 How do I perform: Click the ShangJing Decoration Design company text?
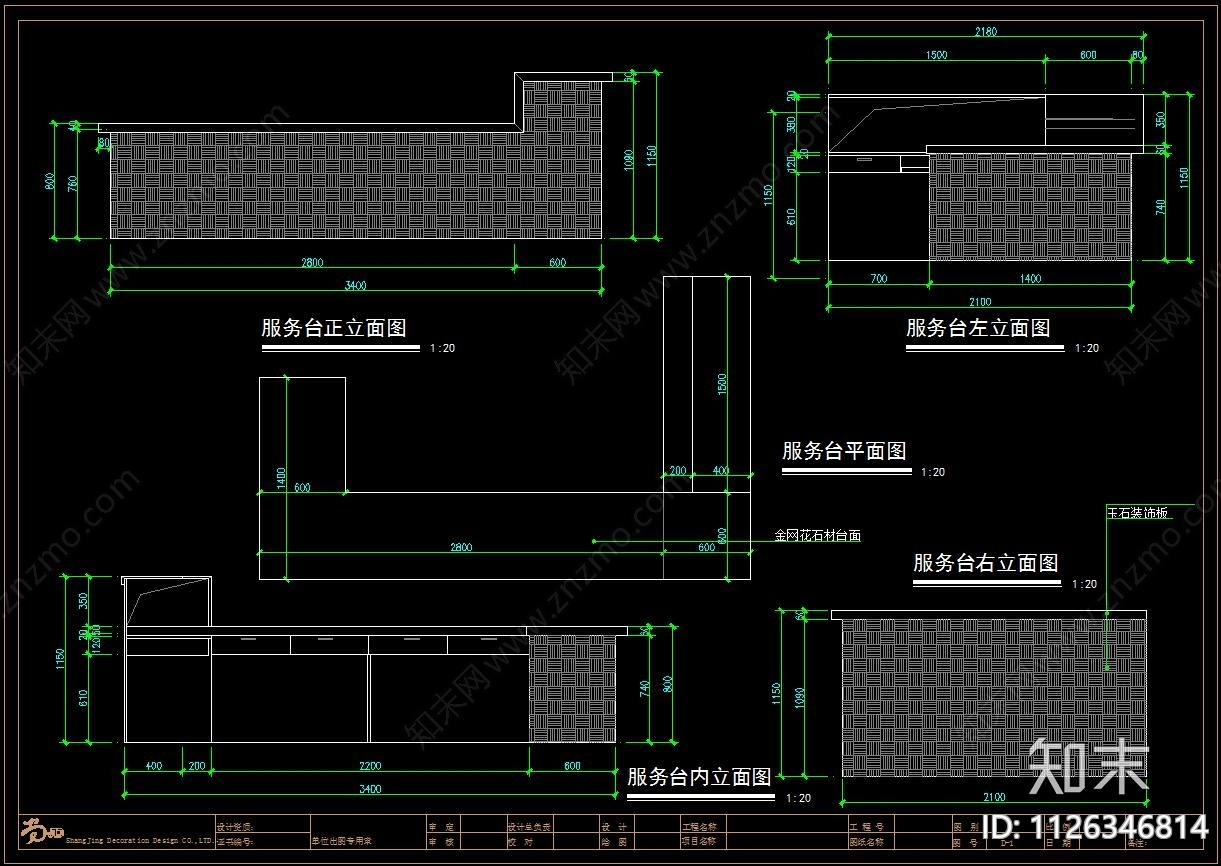click(138, 842)
